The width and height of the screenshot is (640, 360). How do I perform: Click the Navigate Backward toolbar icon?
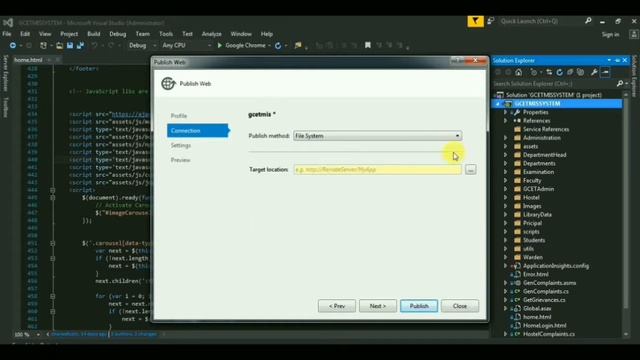point(13,46)
